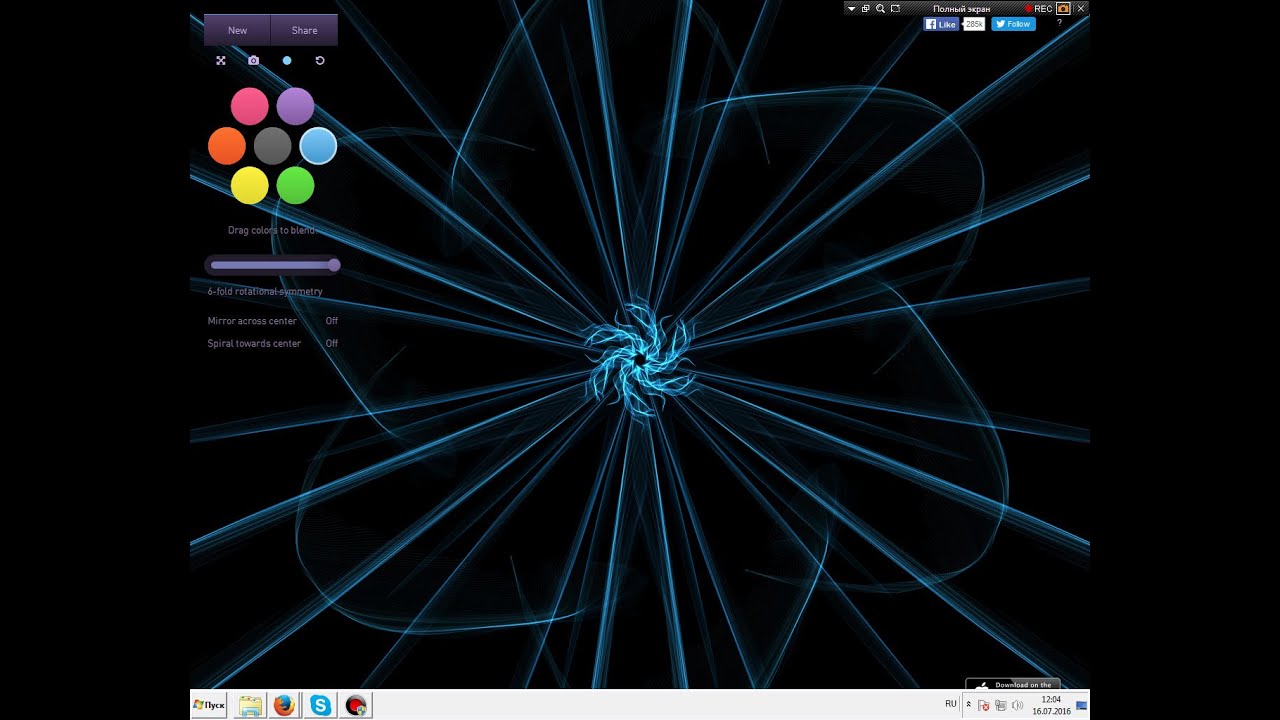Start recording with the REC button

click(1038, 8)
